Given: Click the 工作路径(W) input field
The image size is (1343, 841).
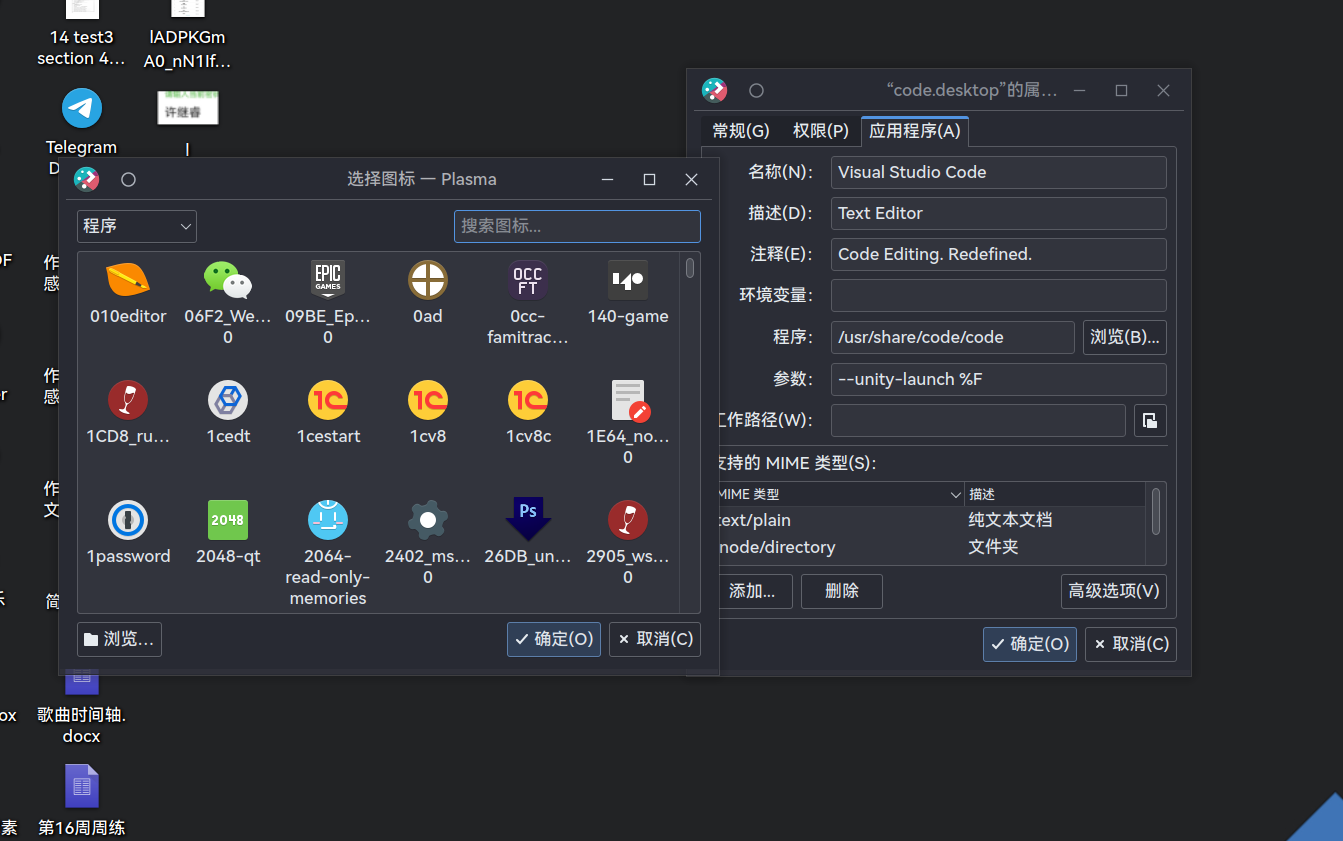Looking at the screenshot, I should pyautogui.click(x=978, y=420).
